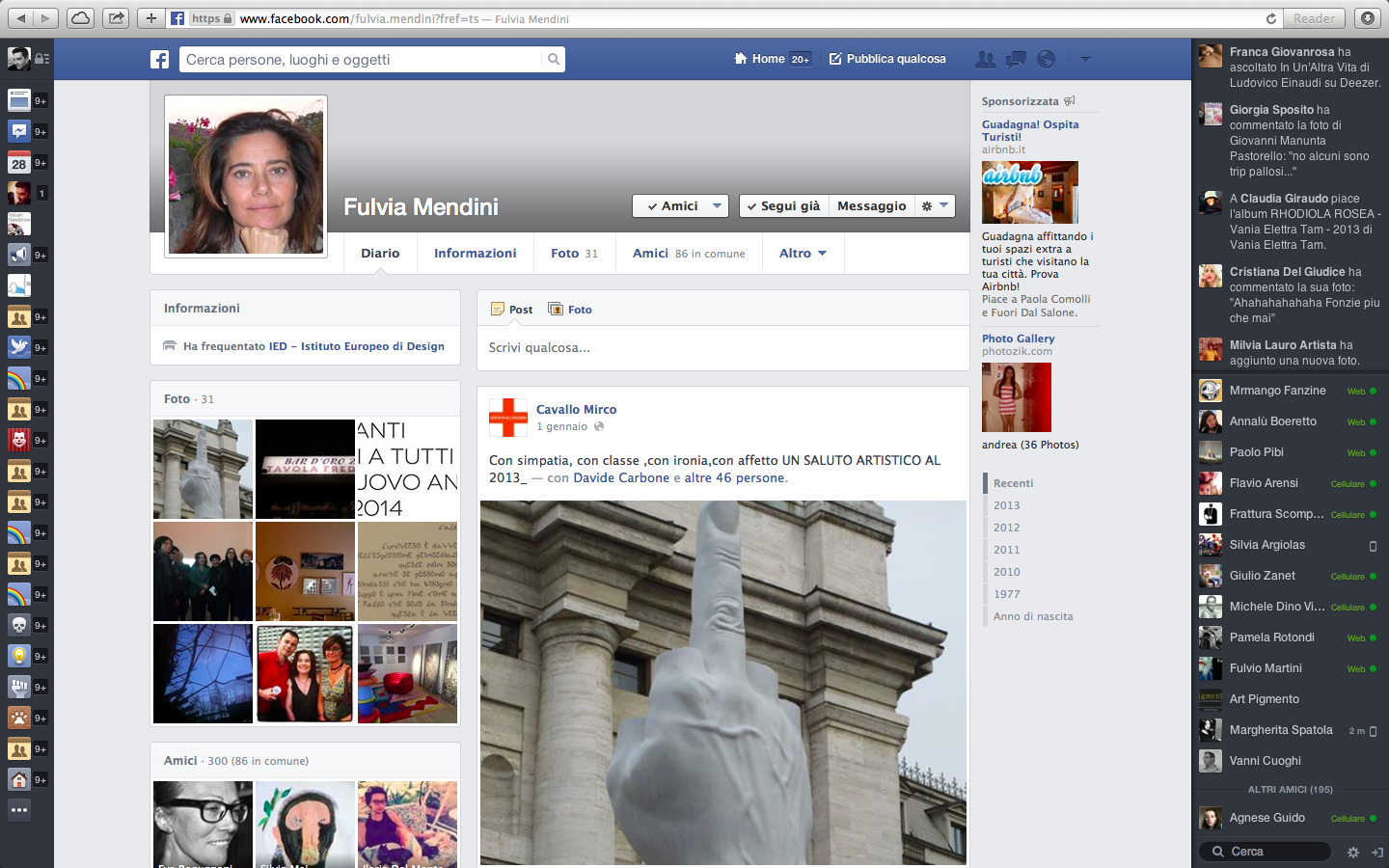Image resolution: width=1389 pixels, height=868 pixels.
Task: Expand the account menu arrow in header
Action: pos(1085,60)
